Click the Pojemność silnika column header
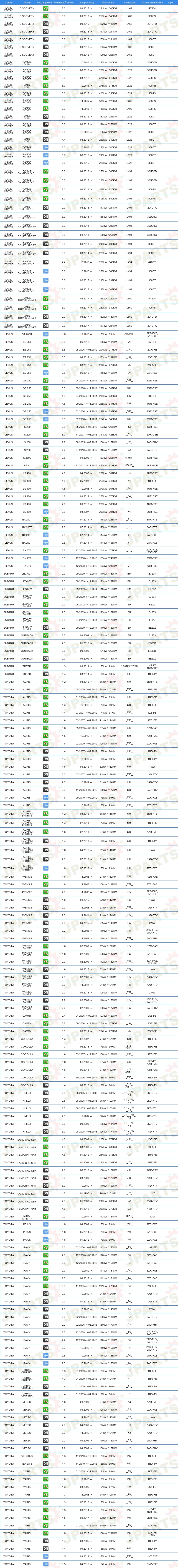The width and height of the screenshot is (178, 1568). click(x=64, y=2)
